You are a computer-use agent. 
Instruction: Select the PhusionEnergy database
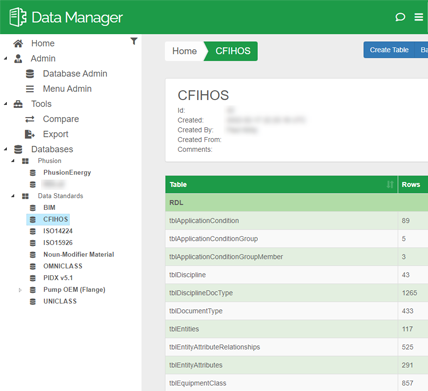click(x=67, y=173)
